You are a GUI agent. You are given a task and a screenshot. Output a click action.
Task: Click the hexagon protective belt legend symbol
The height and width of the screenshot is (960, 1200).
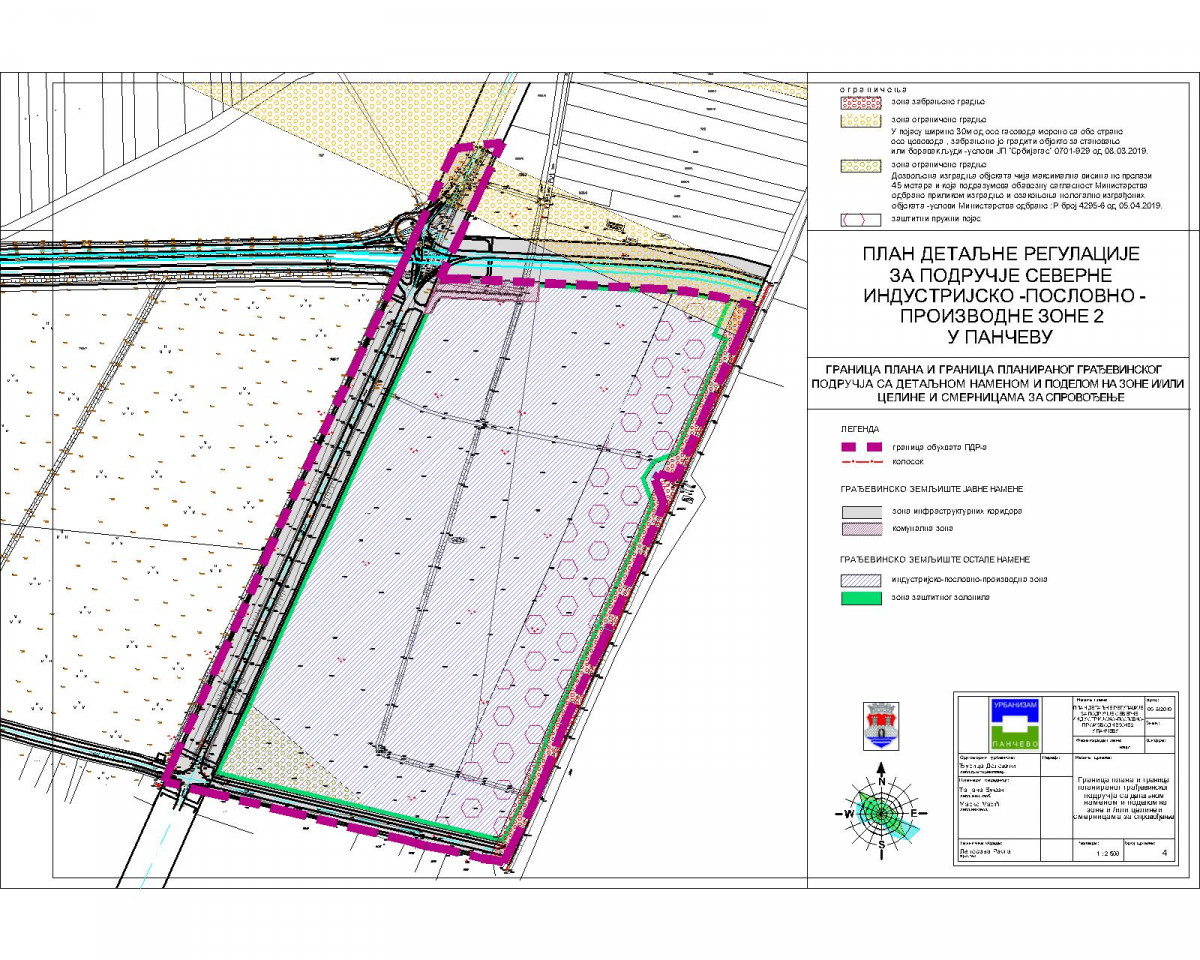tap(860, 217)
